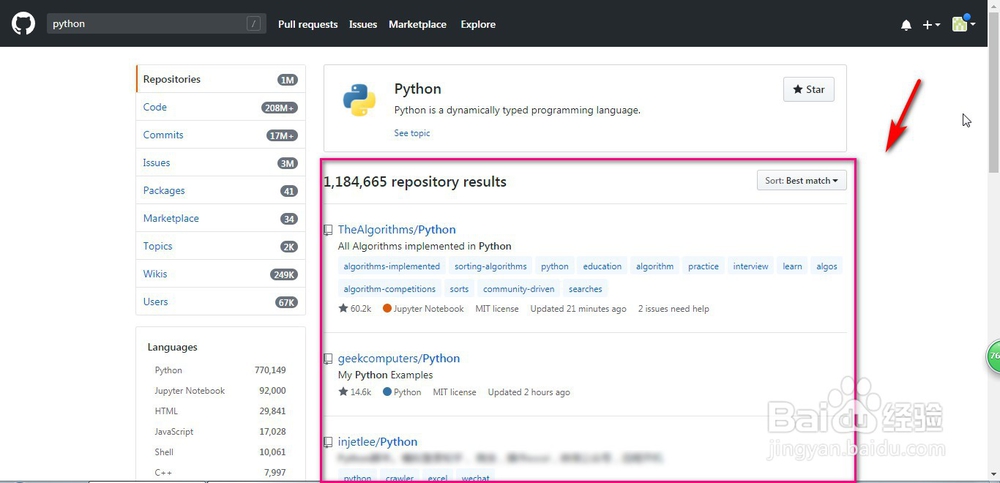Click the python tag under TheAlgorithms
The image size is (1000, 483).
pos(555,267)
